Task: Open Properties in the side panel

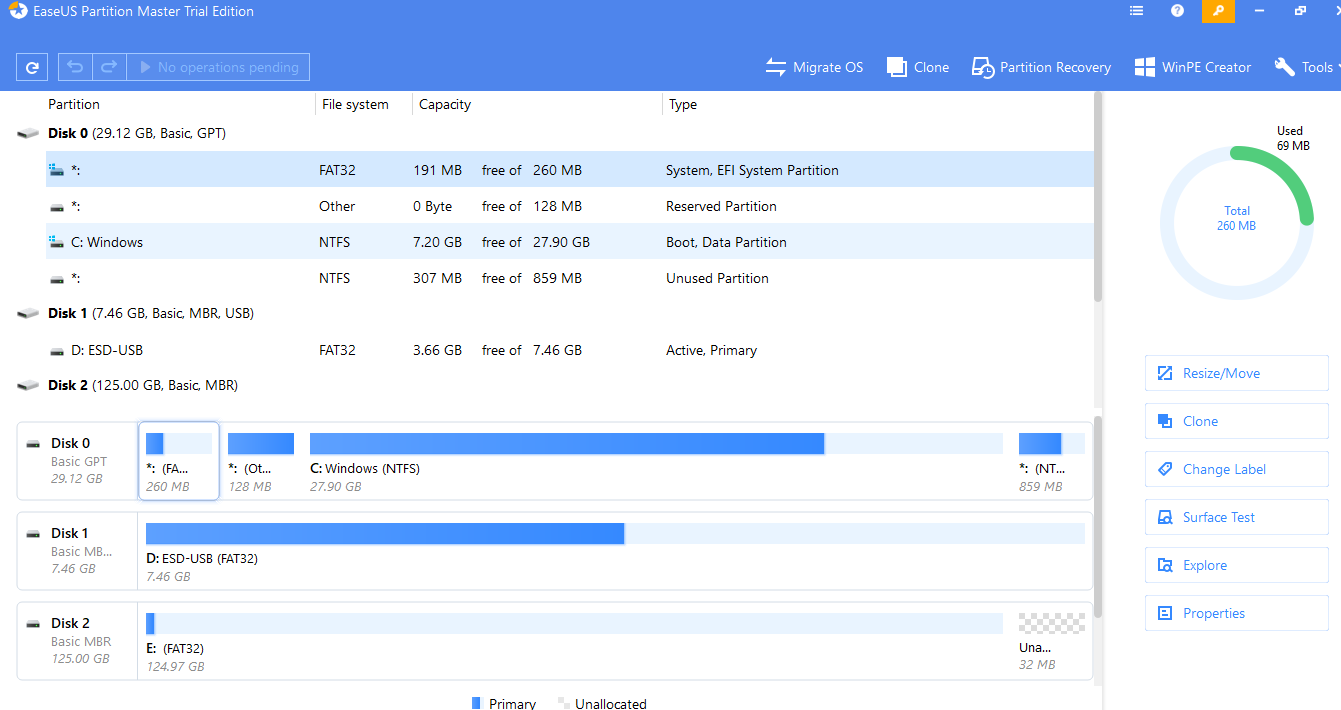Action: pyautogui.click(x=1236, y=613)
